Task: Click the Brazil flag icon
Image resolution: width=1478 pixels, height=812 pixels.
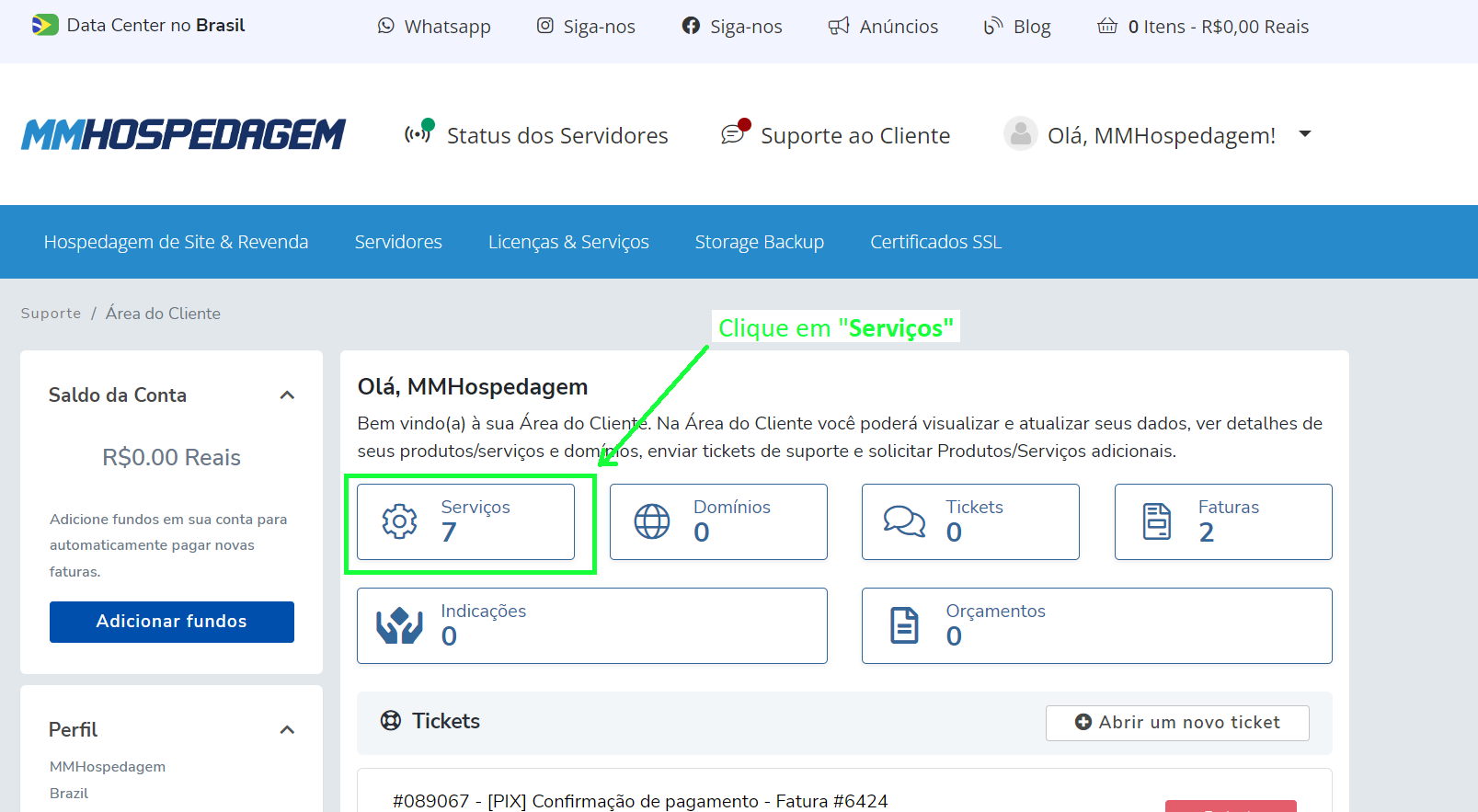Action: (x=44, y=25)
